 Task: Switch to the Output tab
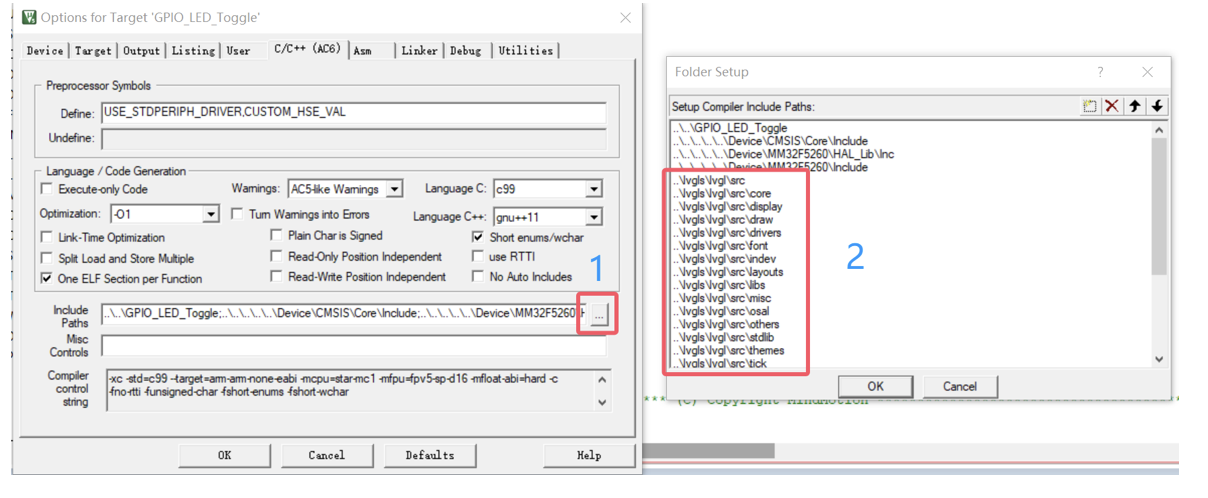142,51
